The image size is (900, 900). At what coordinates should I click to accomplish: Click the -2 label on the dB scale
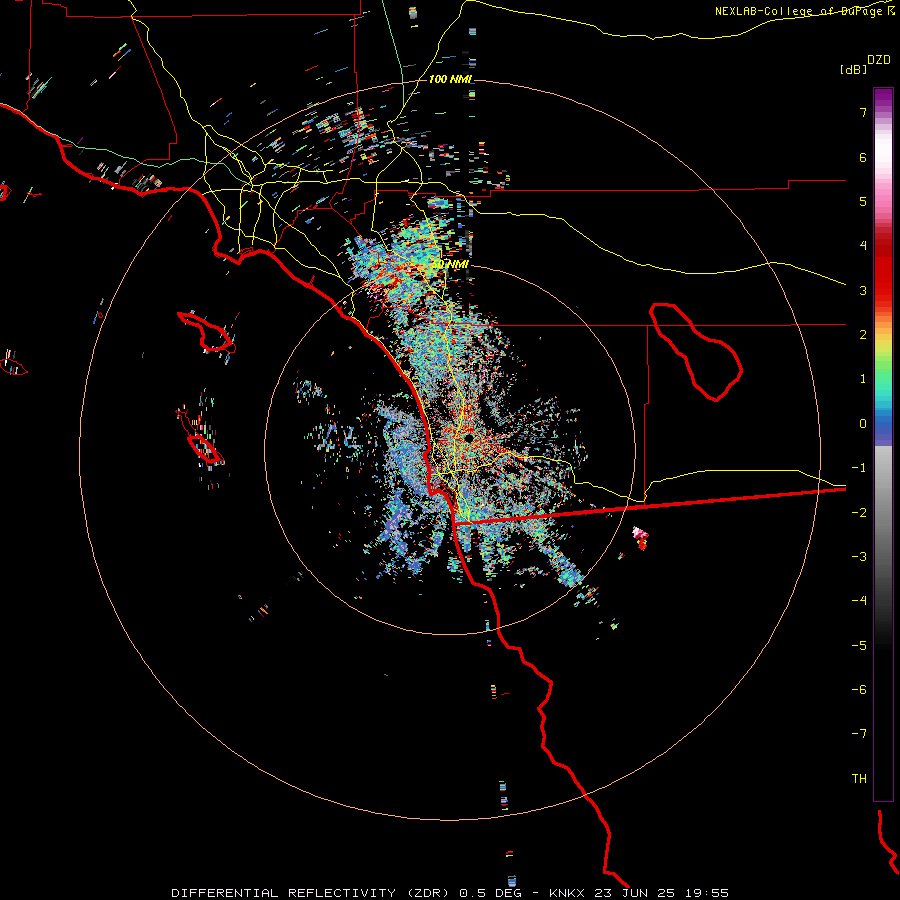(x=859, y=513)
